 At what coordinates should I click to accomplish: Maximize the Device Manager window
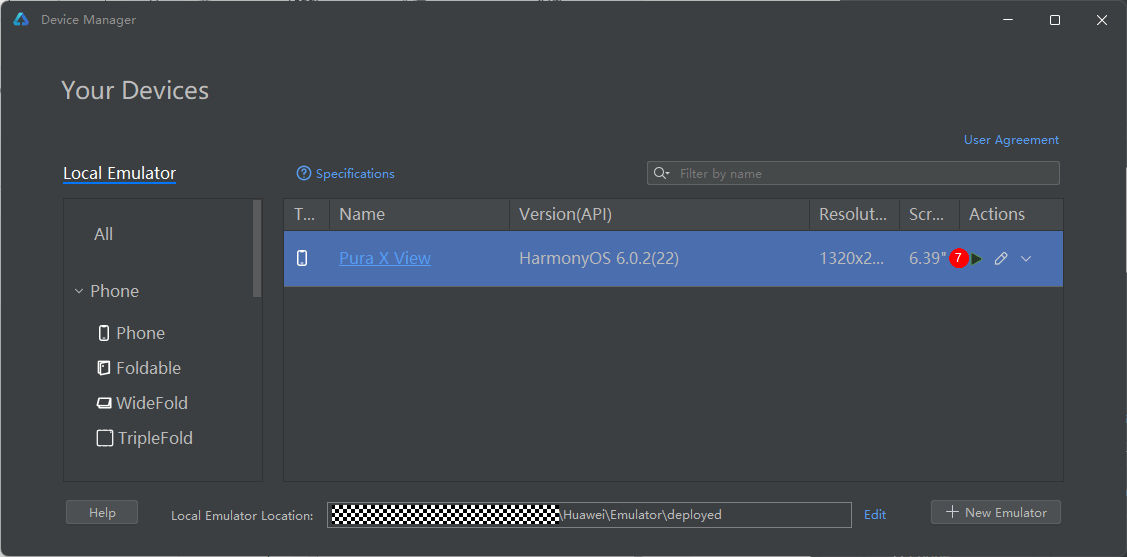(1054, 20)
